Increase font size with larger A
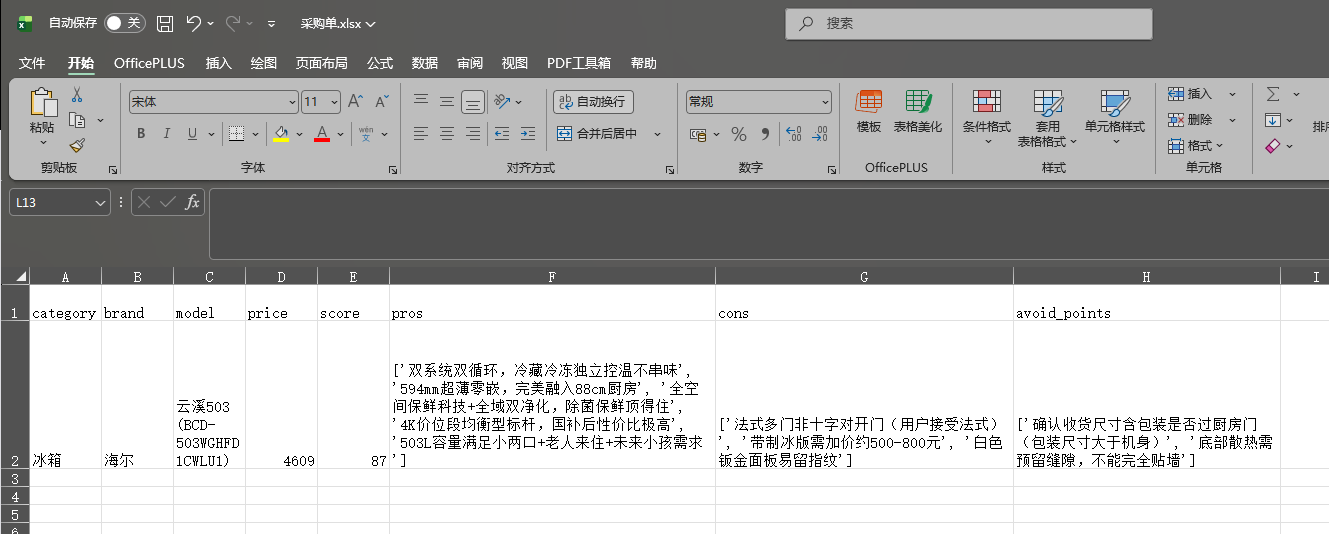Image resolution: width=1329 pixels, height=534 pixels. 355,101
